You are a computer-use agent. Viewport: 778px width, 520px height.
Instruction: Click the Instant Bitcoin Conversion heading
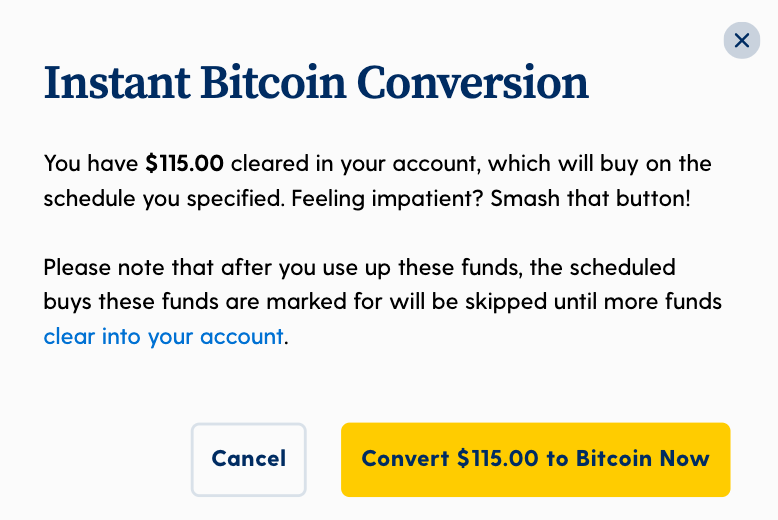[316, 82]
